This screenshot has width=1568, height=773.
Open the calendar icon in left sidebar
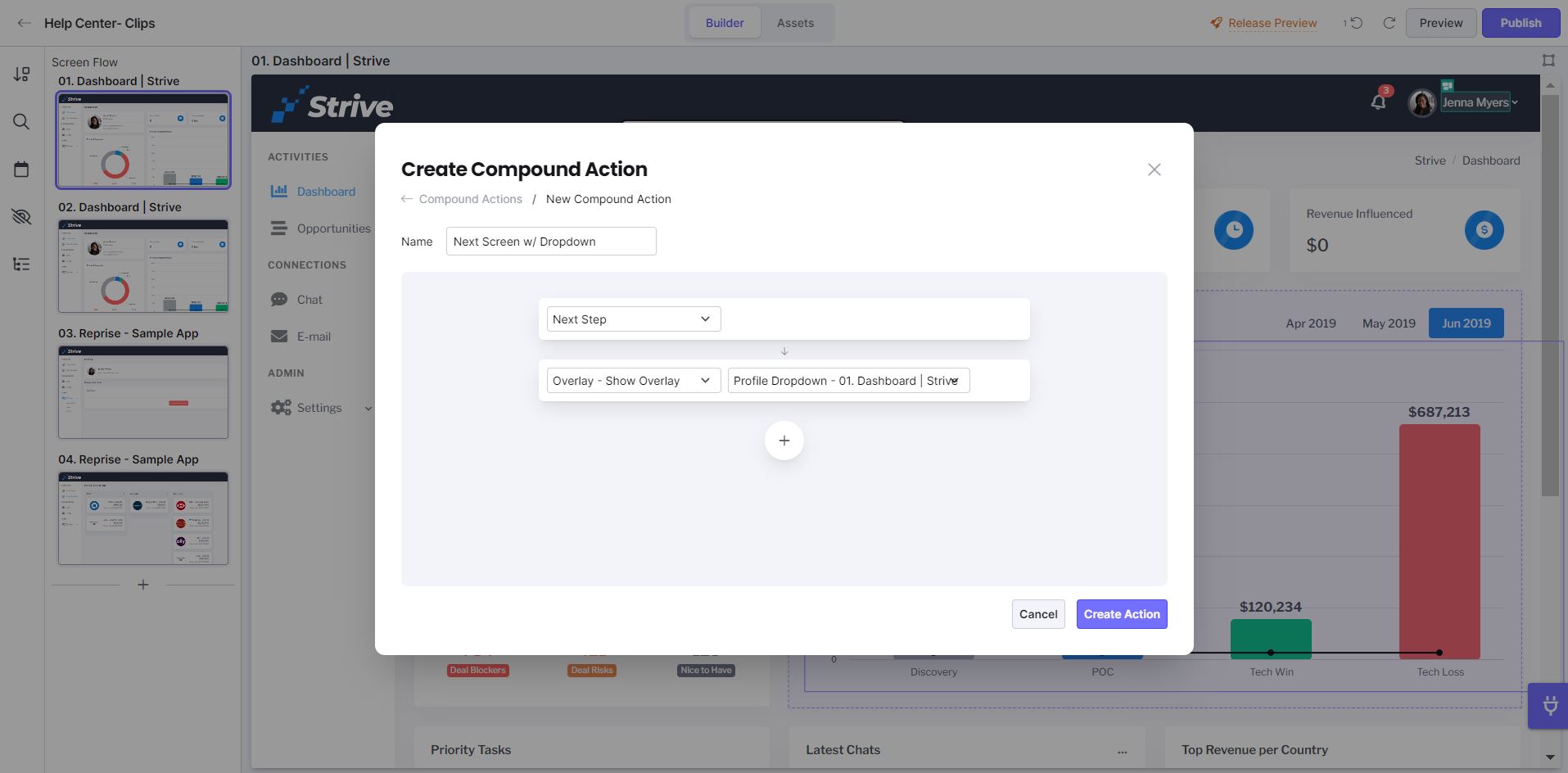coord(21,169)
